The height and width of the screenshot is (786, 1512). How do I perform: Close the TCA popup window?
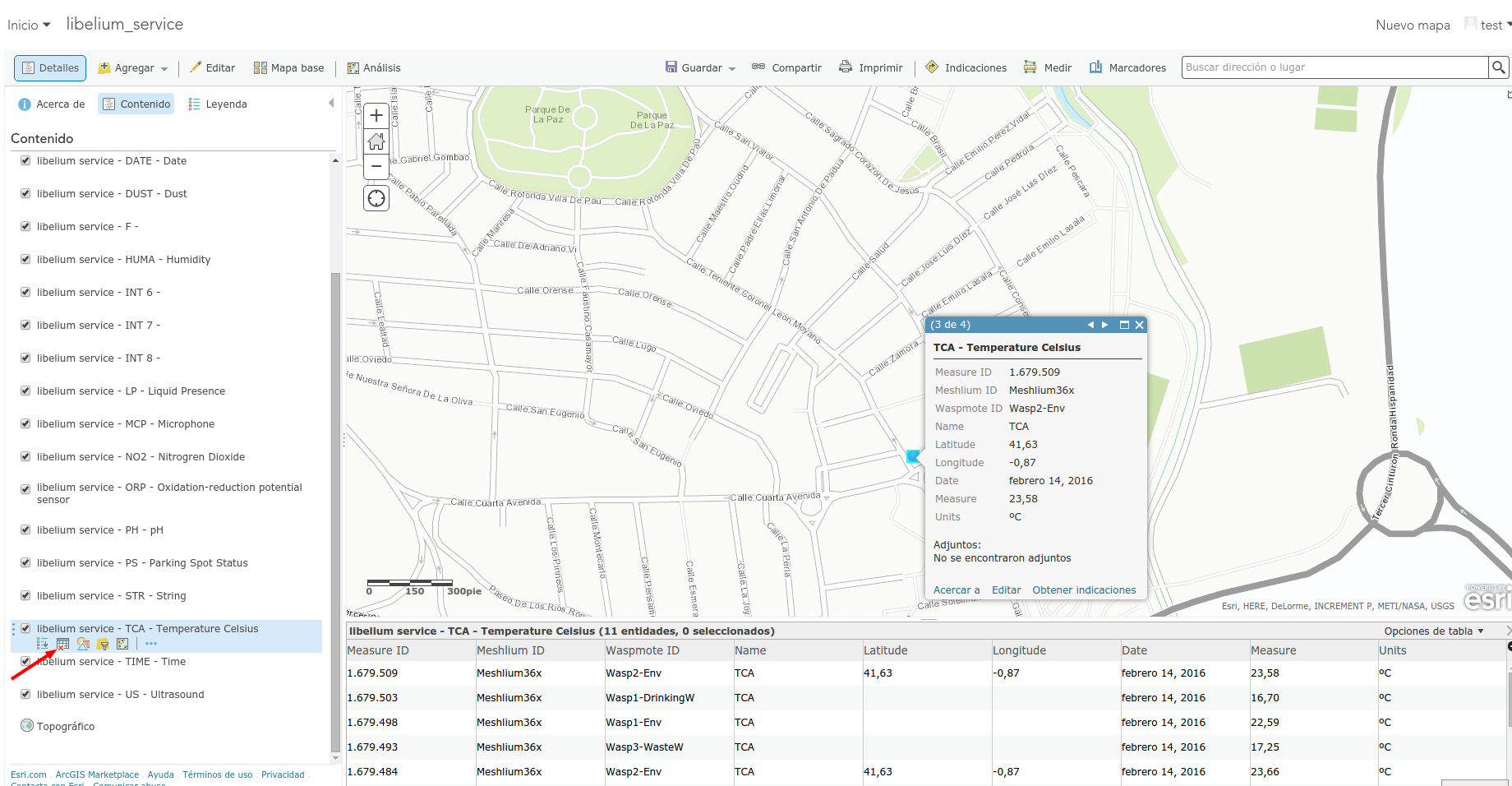coord(1139,325)
